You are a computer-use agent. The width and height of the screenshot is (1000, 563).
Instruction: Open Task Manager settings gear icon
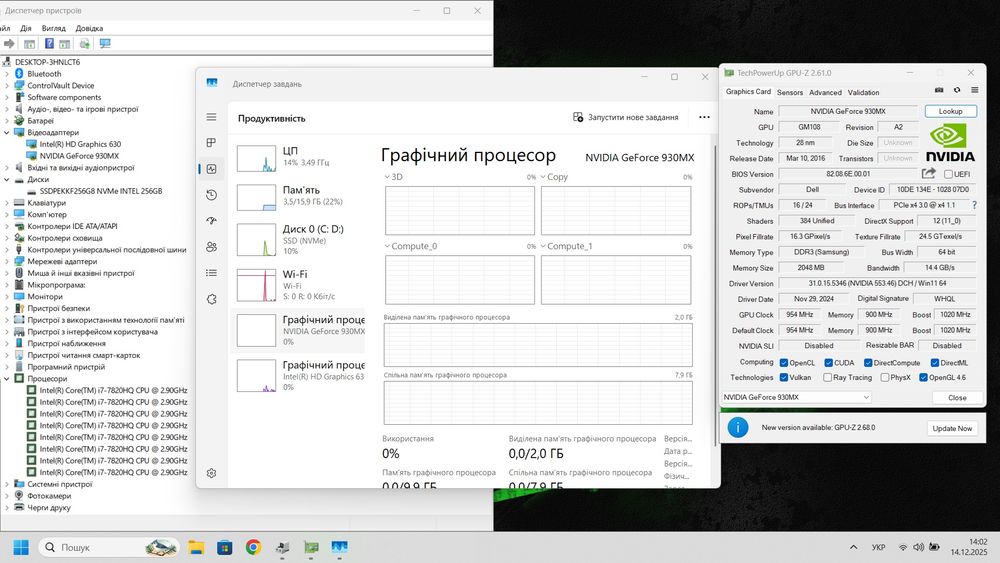211,473
